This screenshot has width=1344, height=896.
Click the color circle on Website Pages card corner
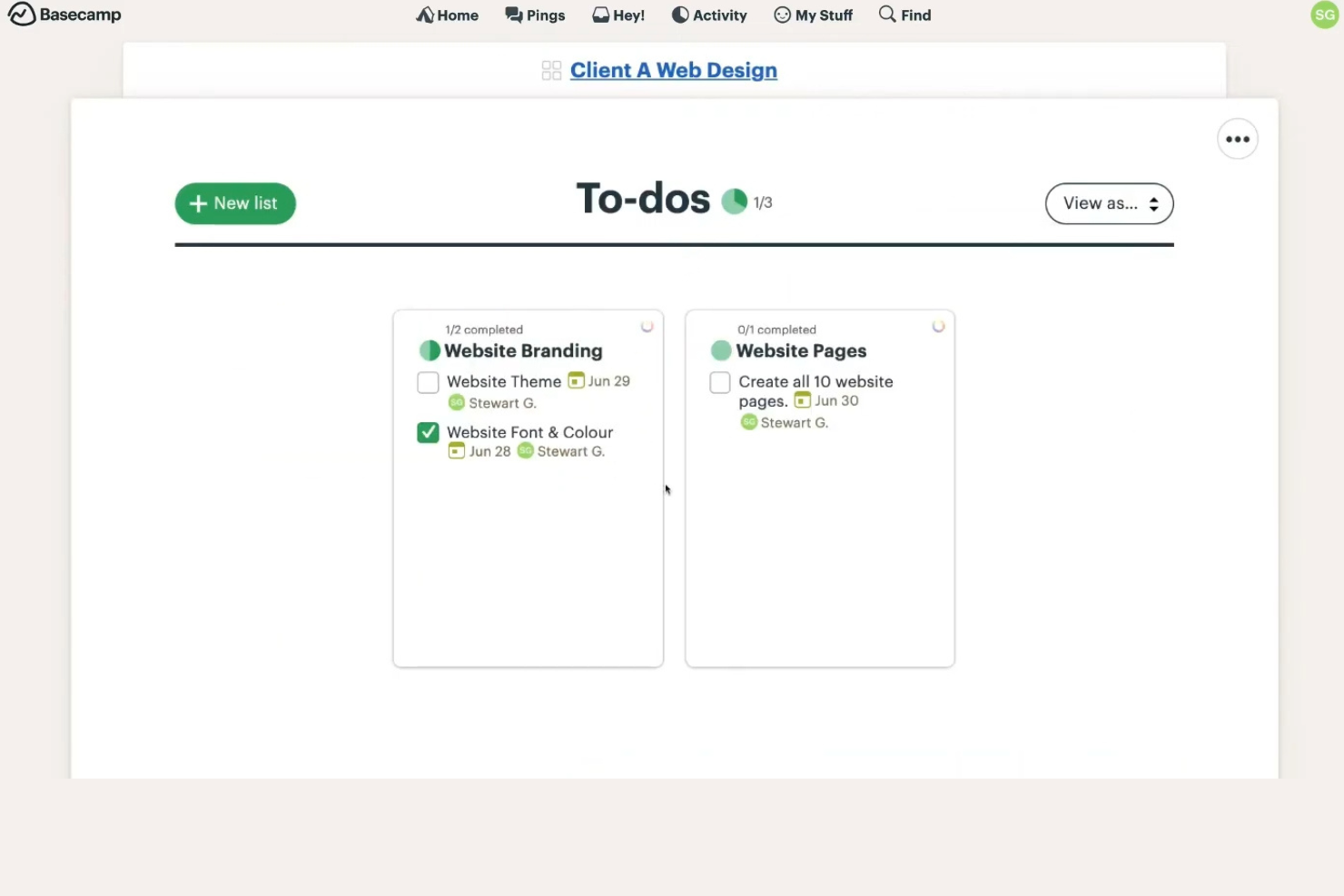click(x=938, y=326)
